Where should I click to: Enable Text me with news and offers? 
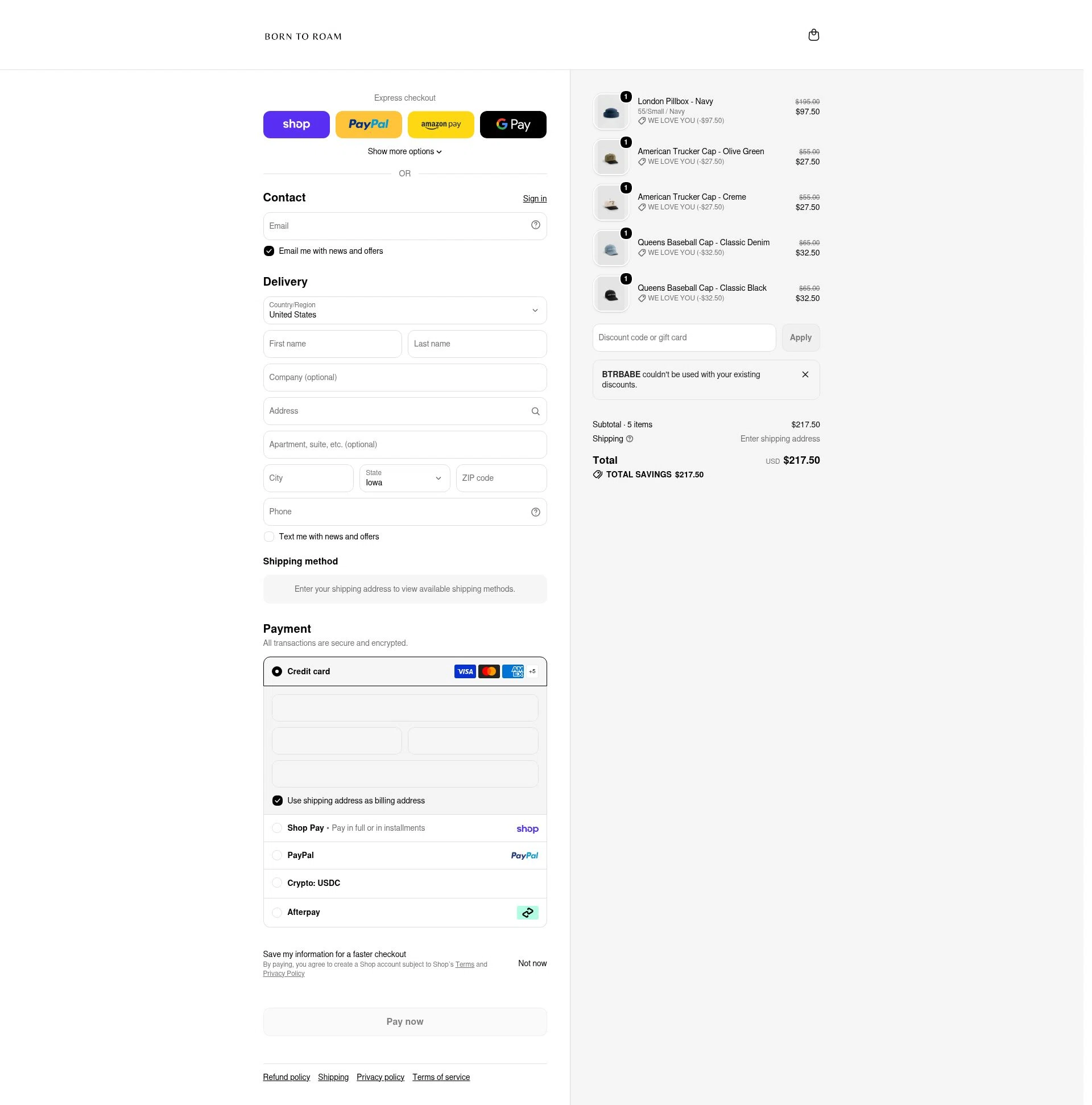(x=268, y=537)
